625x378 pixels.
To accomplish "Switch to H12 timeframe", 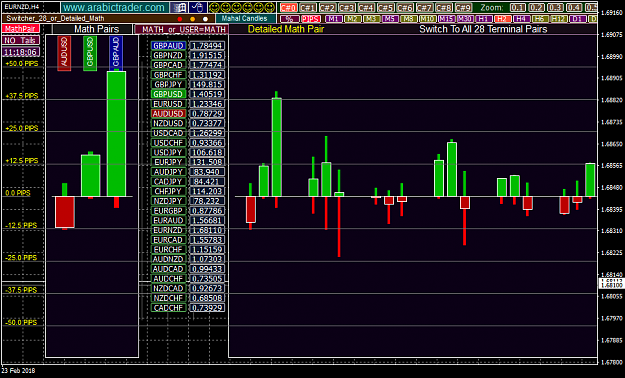I will (x=558, y=19).
